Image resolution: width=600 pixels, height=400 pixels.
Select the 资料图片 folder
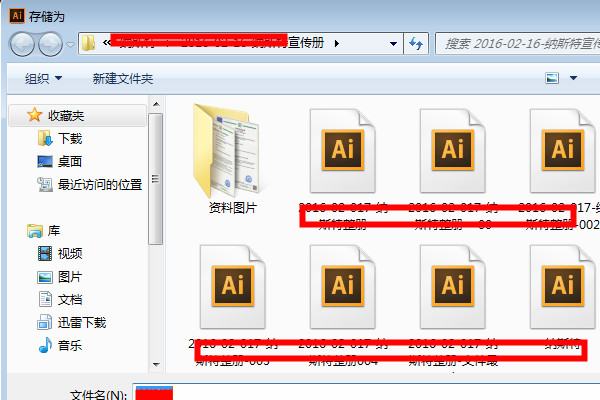click(232, 159)
